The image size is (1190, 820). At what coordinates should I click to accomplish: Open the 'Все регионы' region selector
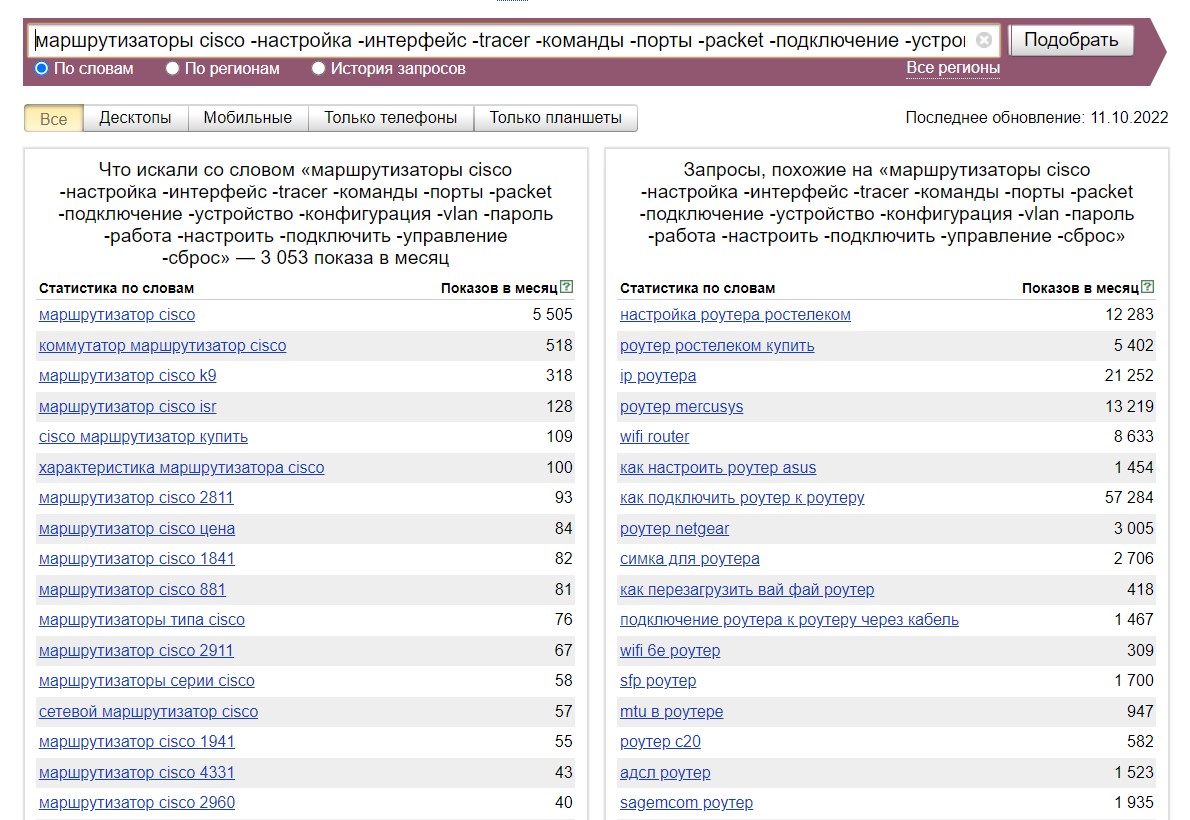tap(953, 68)
